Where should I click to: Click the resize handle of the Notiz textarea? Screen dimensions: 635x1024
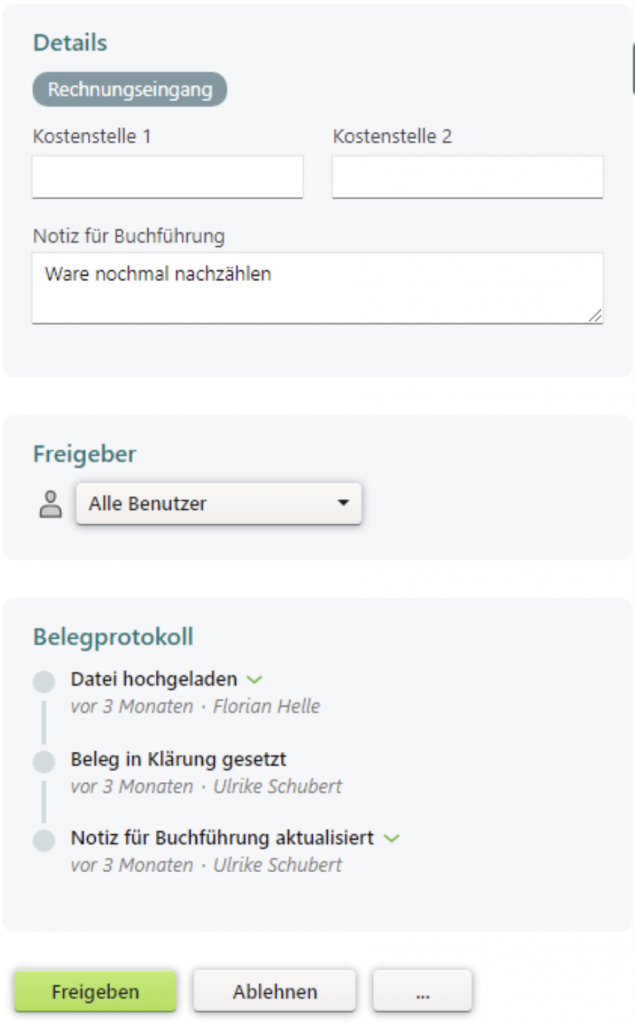(596, 315)
